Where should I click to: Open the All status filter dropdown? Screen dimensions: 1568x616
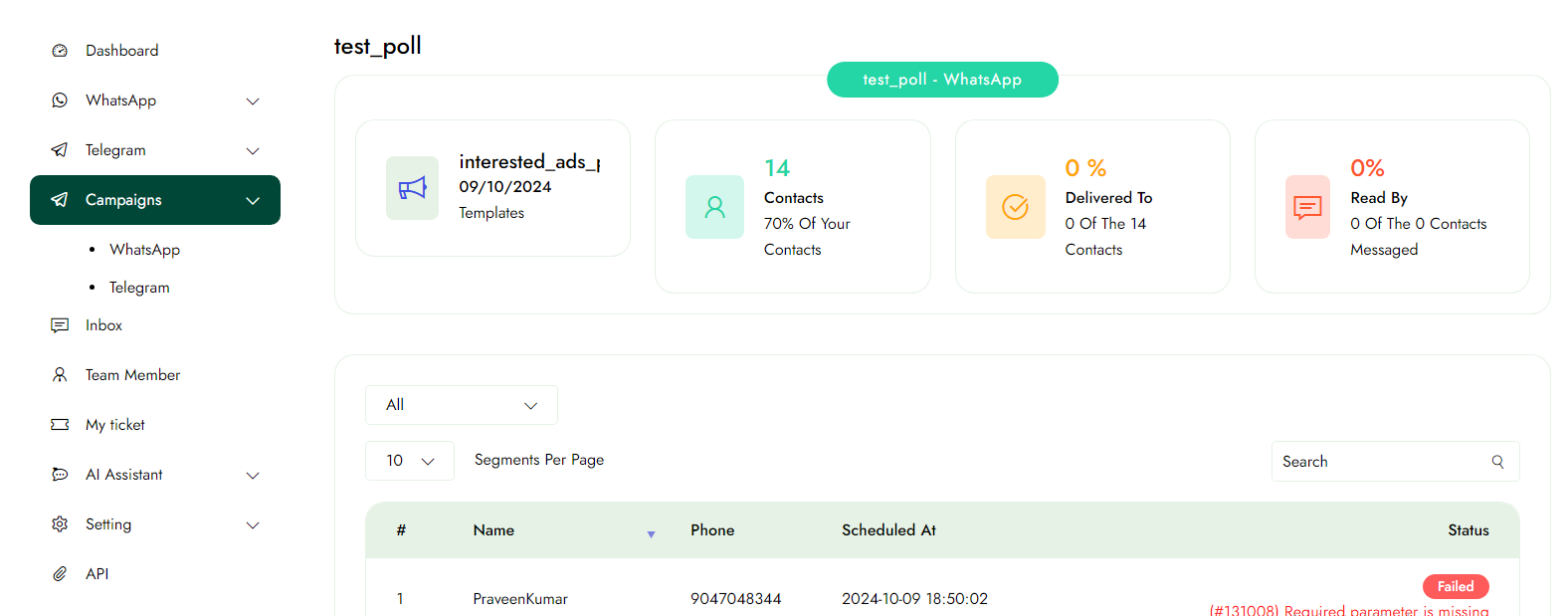(x=461, y=405)
